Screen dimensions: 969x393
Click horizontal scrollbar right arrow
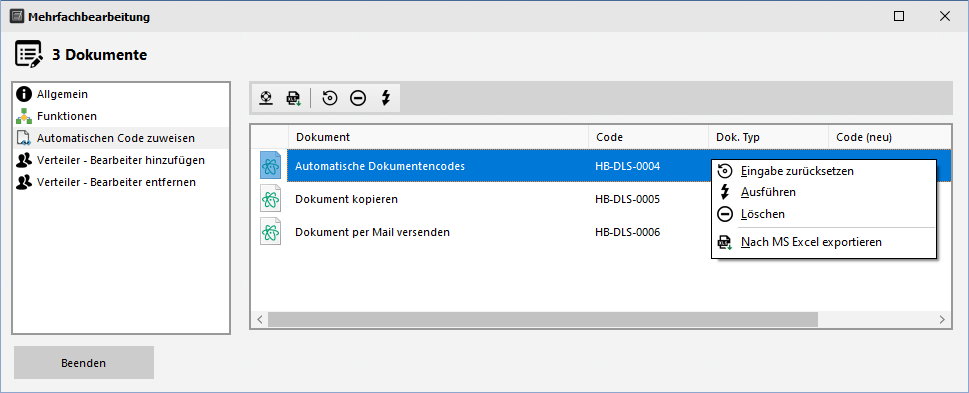tap(942, 319)
